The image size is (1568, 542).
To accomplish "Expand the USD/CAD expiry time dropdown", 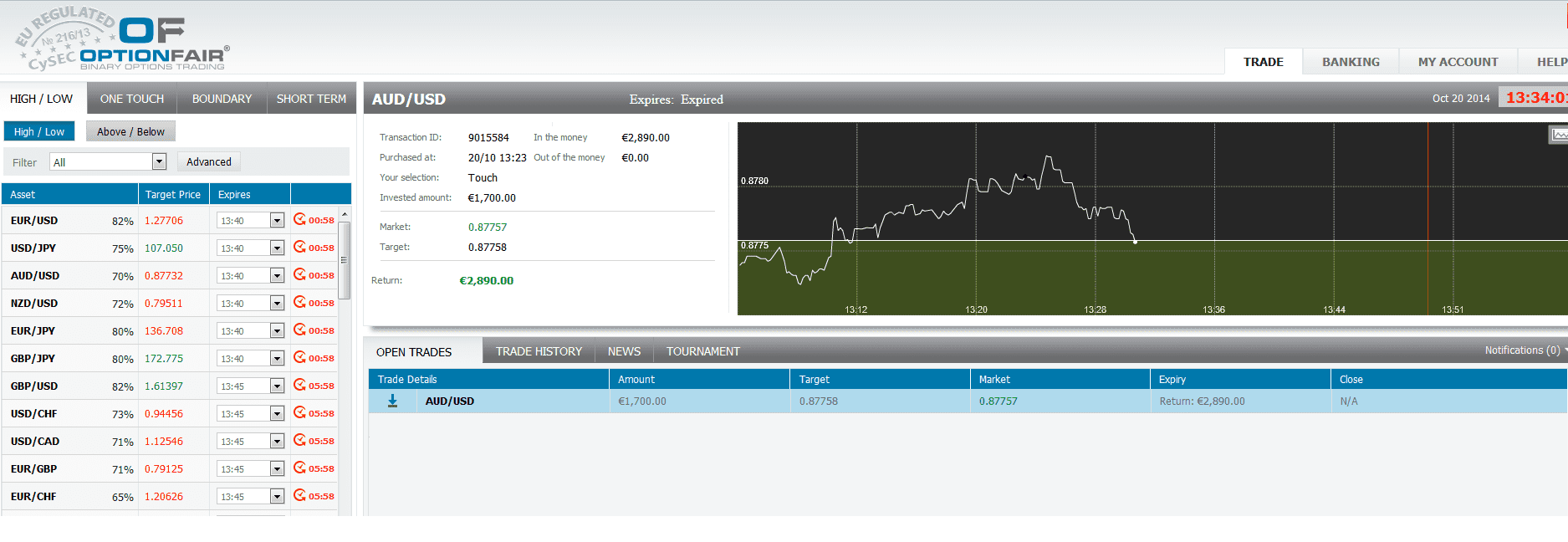I will click(x=277, y=442).
